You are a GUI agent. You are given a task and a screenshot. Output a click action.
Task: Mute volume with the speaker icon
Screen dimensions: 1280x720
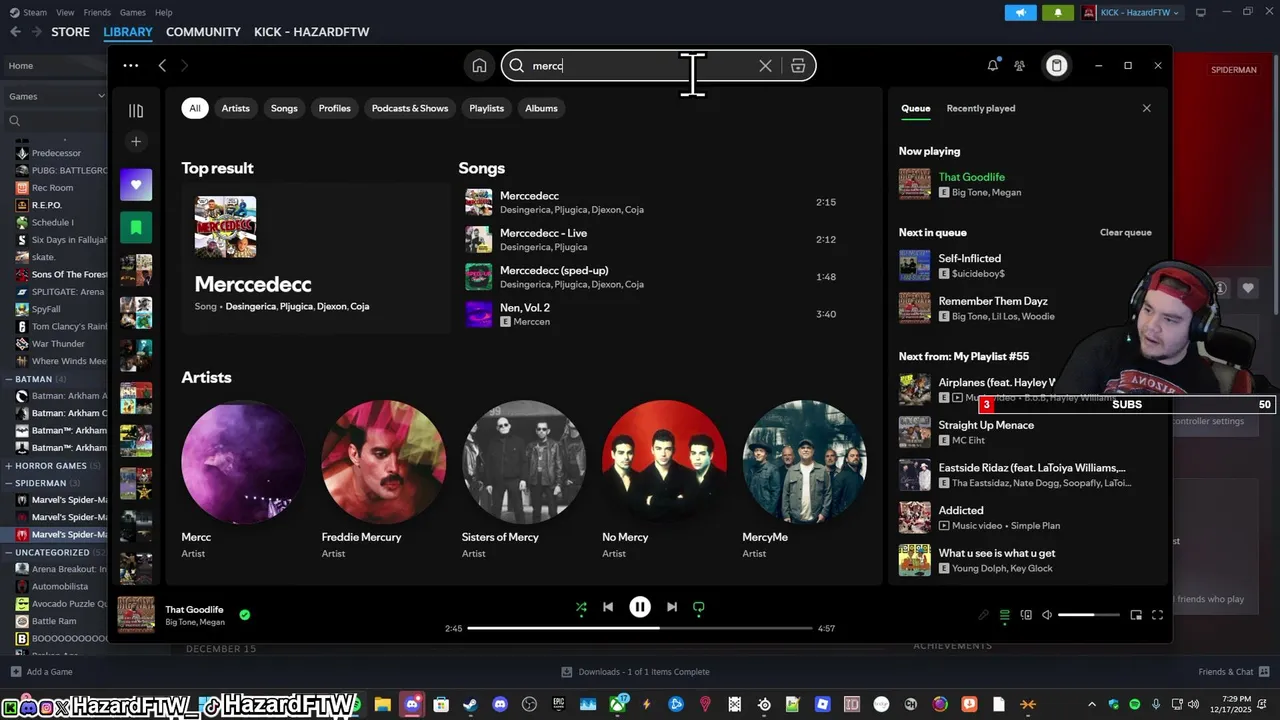click(1047, 615)
